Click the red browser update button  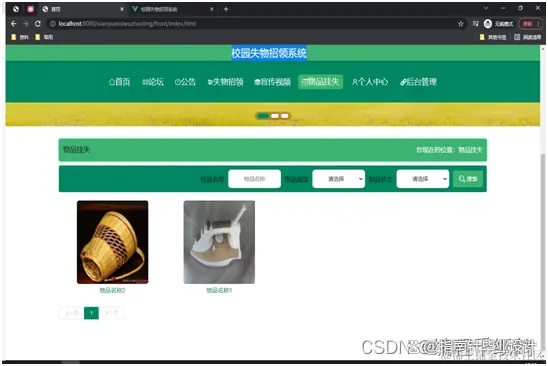point(530,24)
